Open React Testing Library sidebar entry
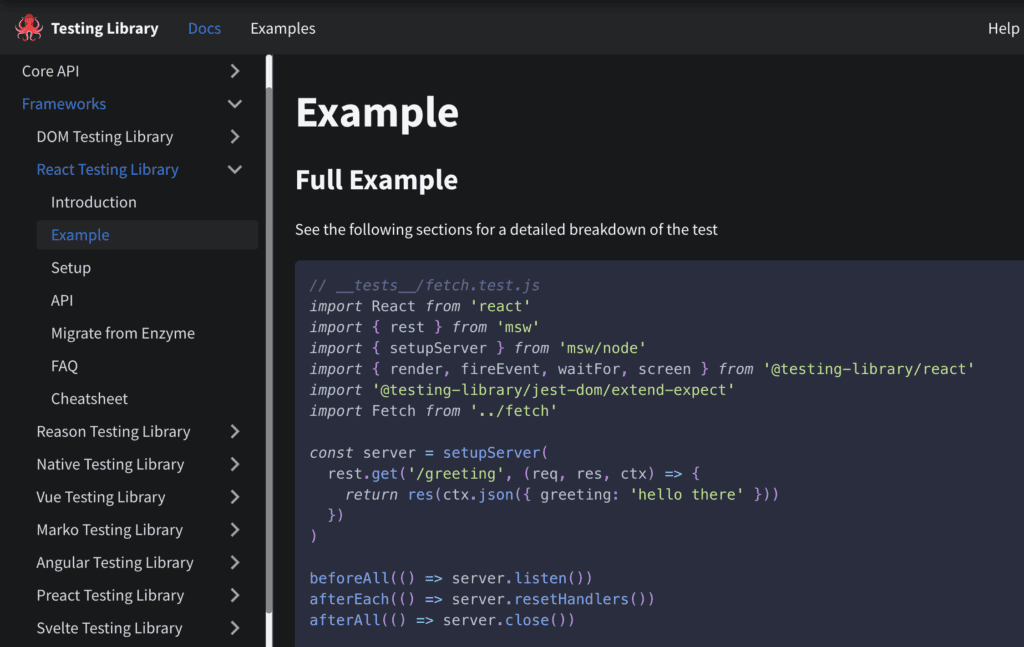The height and width of the screenshot is (647, 1024). pos(107,169)
